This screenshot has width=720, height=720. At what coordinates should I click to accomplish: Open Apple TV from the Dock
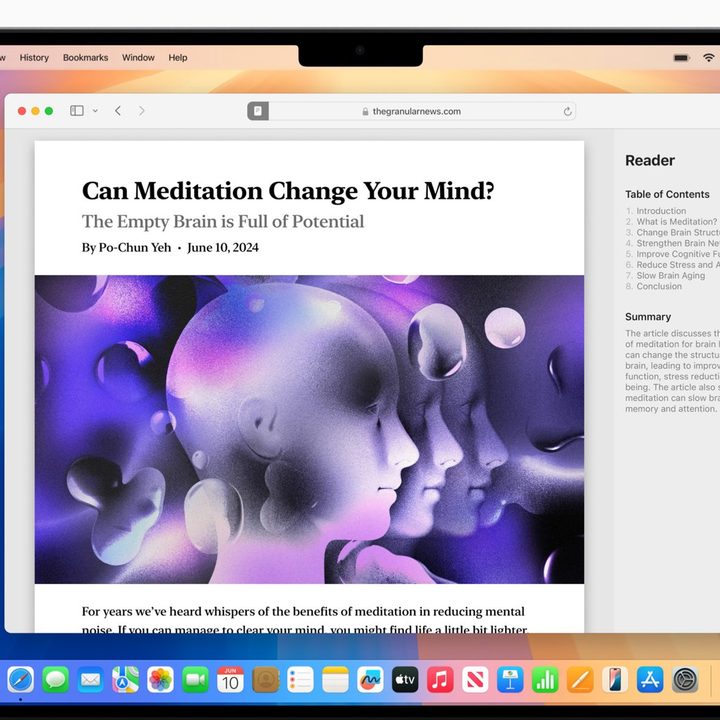(x=405, y=680)
